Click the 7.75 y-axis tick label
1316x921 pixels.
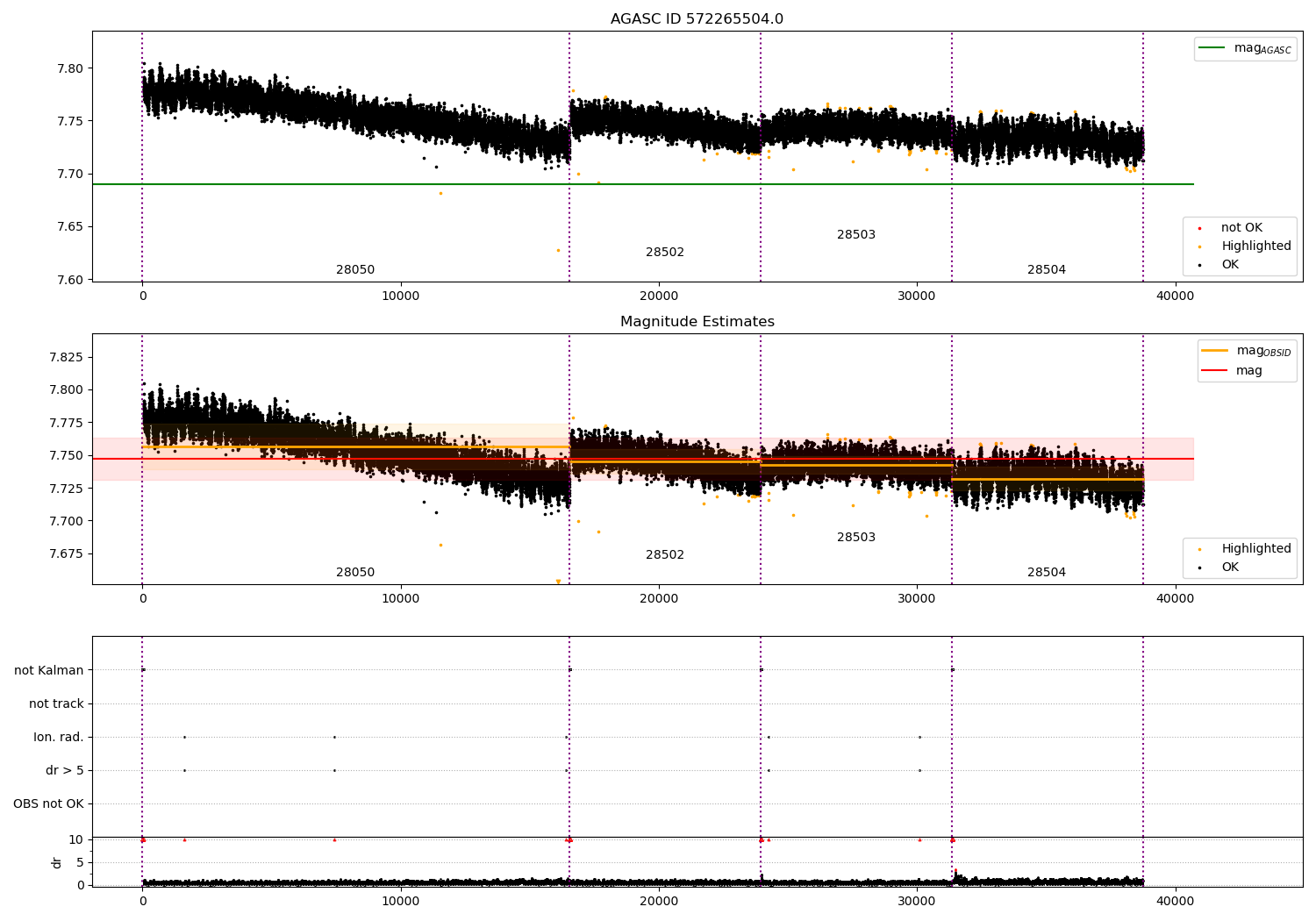[69, 121]
